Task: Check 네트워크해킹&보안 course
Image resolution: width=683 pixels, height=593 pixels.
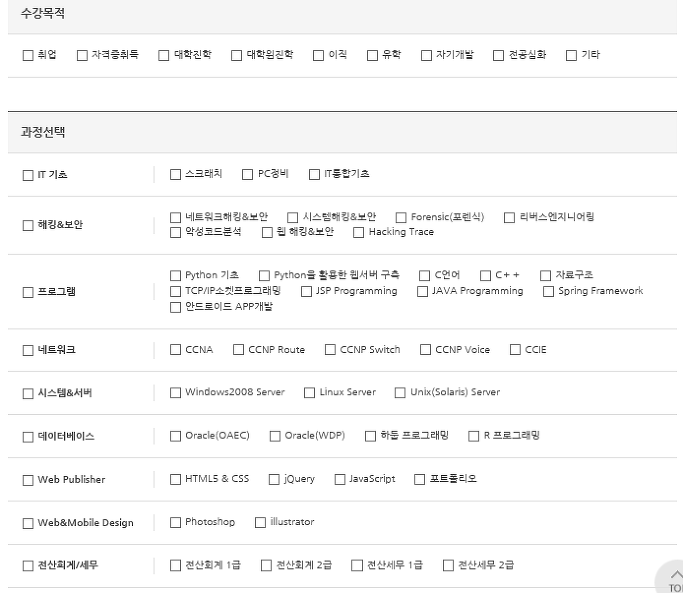Action: click(x=176, y=217)
